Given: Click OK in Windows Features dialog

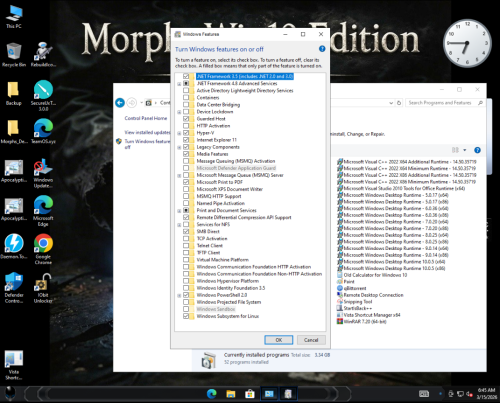Looking at the screenshot, I should point(279,340).
